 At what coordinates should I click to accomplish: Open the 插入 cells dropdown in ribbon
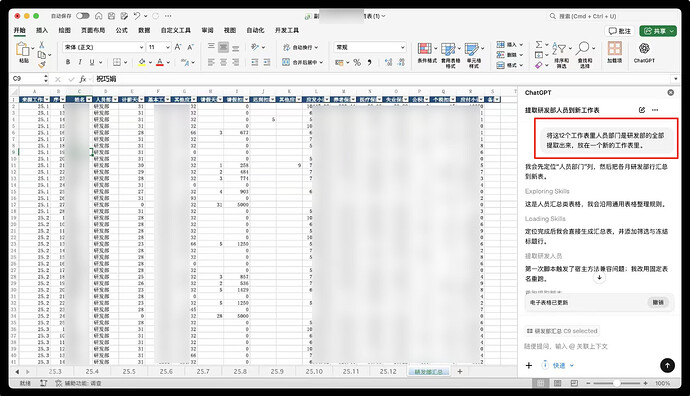(x=510, y=45)
